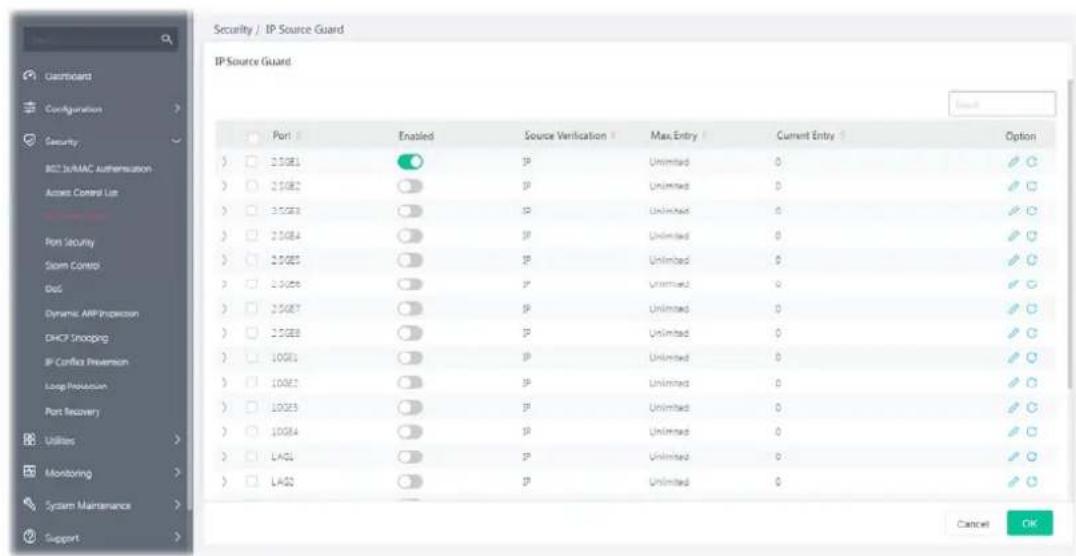Open the DoS settings page
This screenshot has width=1076, height=556.
52,289
